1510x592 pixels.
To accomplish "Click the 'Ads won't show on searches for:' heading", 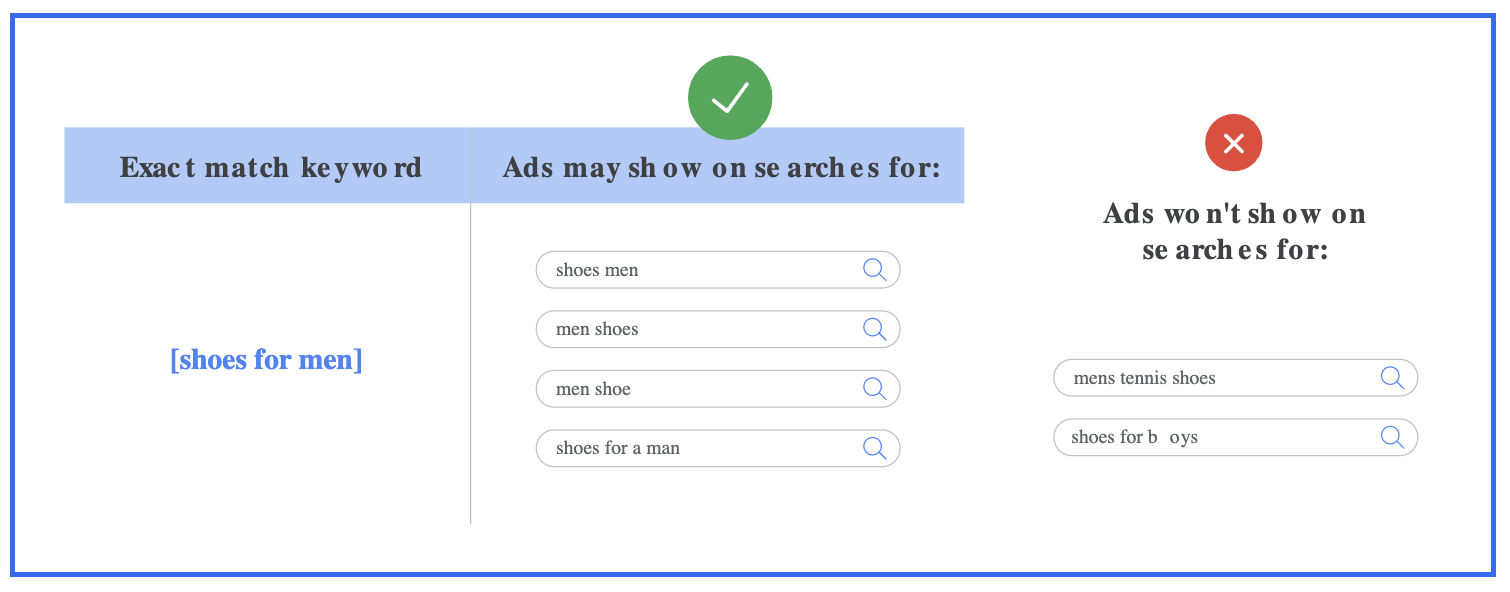I will click(x=1235, y=231).
